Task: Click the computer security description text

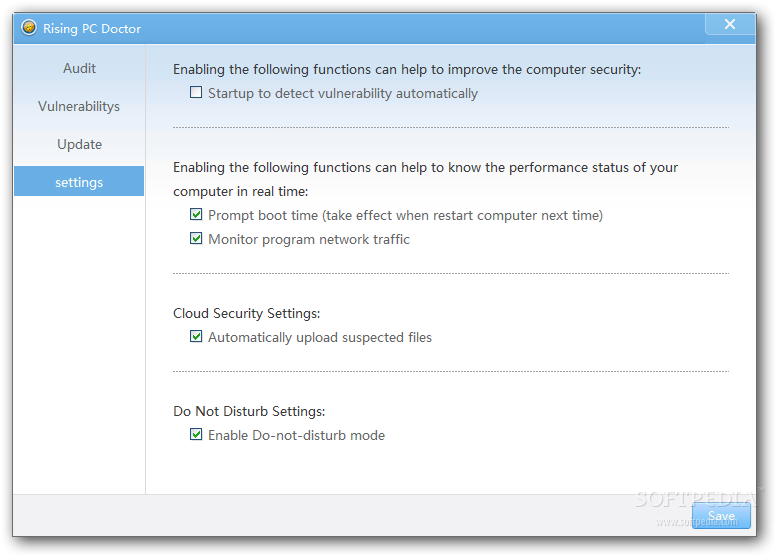Action: click(407, 69)
